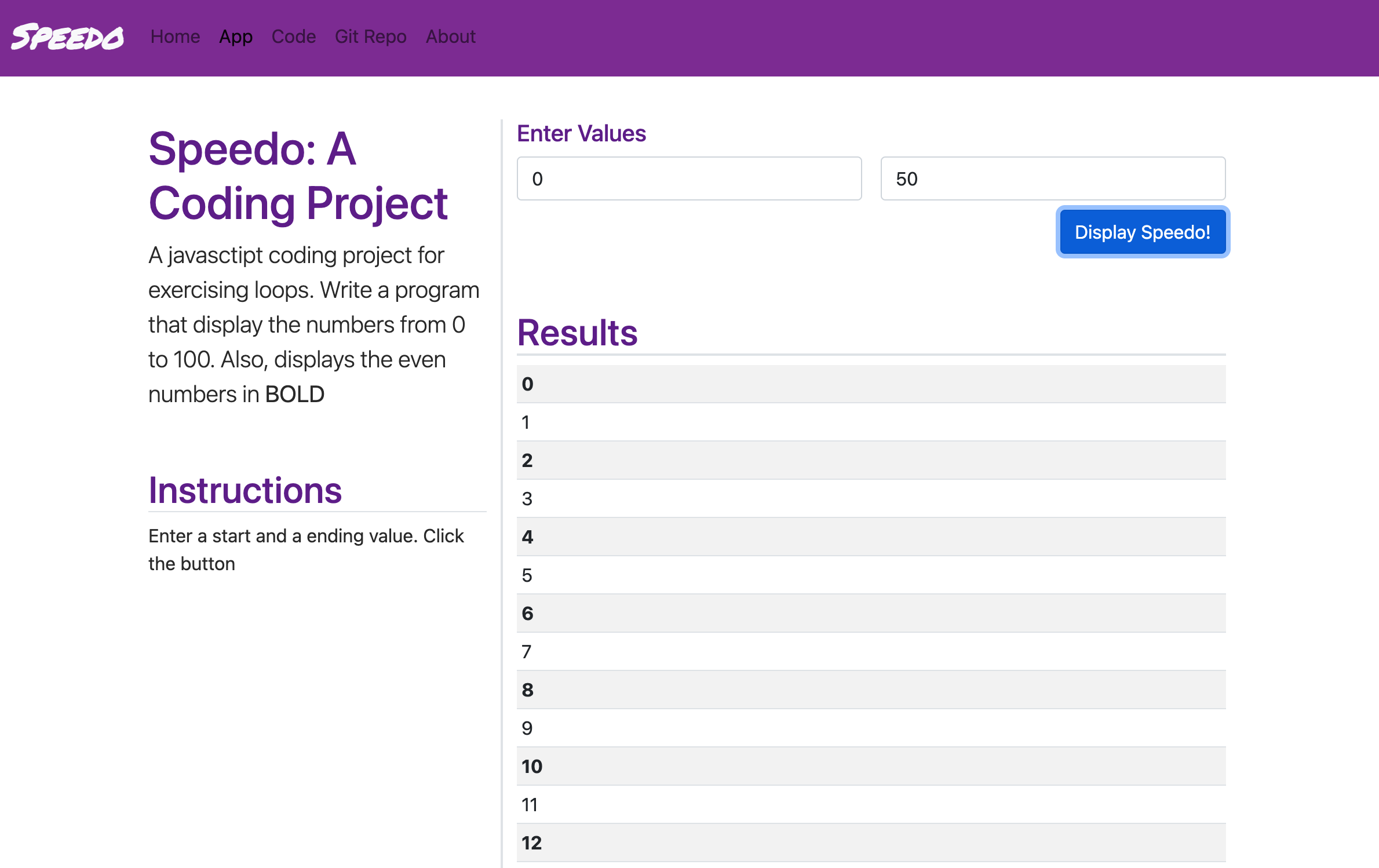Focus the start value field containing 0
Image resolution: width=1379 pixels, height=868 pixels.
point(689,178)
